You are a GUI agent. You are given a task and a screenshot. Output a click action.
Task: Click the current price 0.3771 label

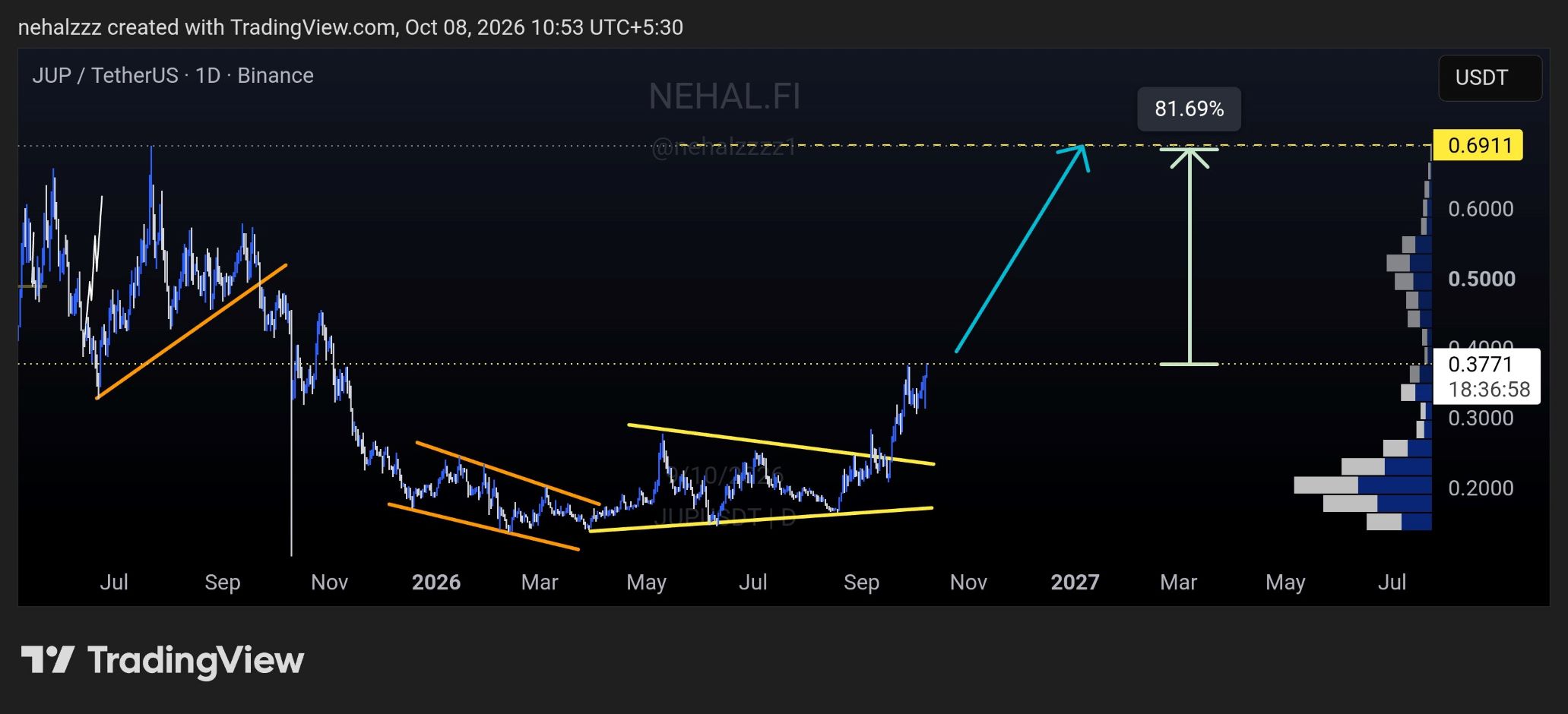click(1480, 364)
